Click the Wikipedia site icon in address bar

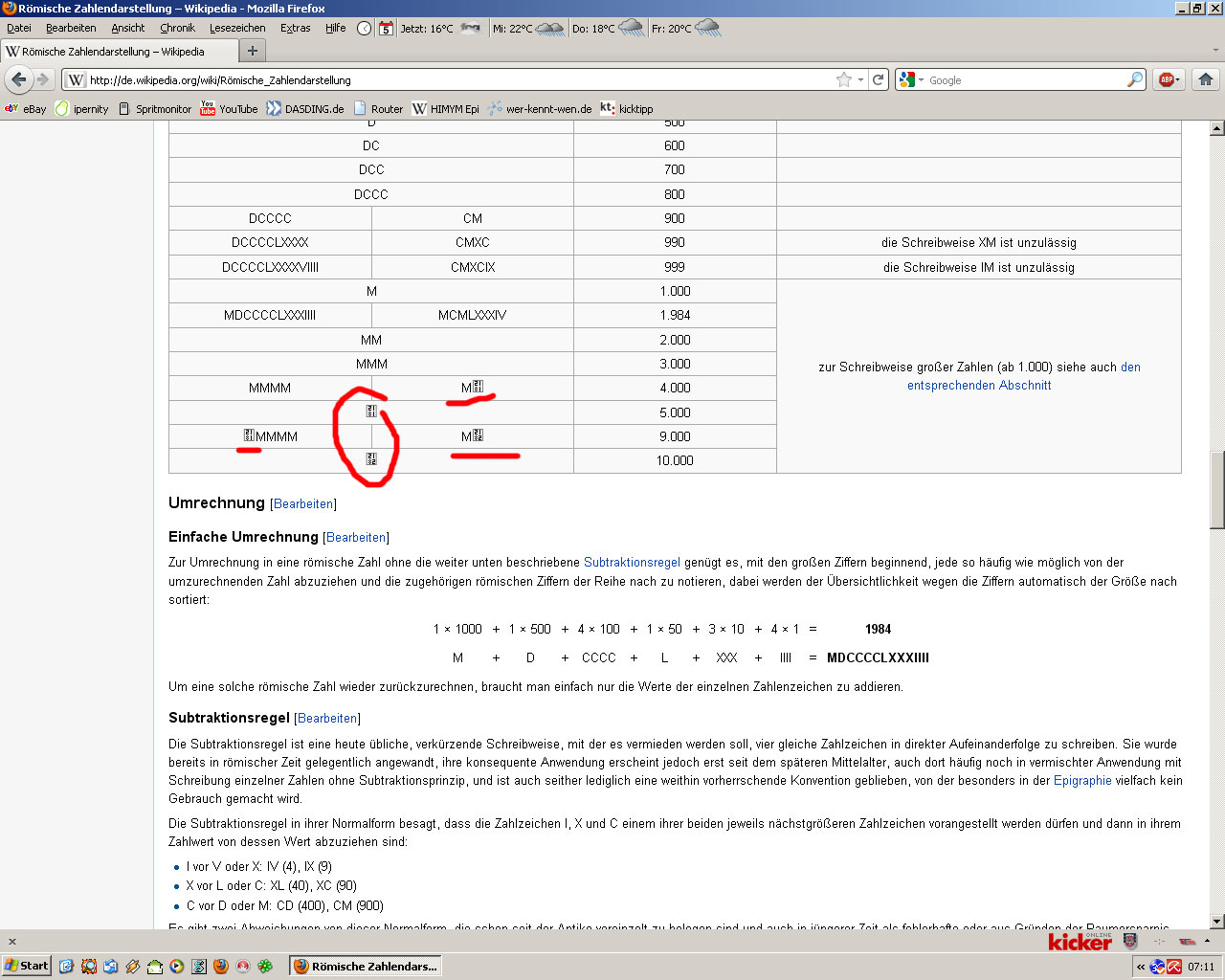tap(77, 79)
